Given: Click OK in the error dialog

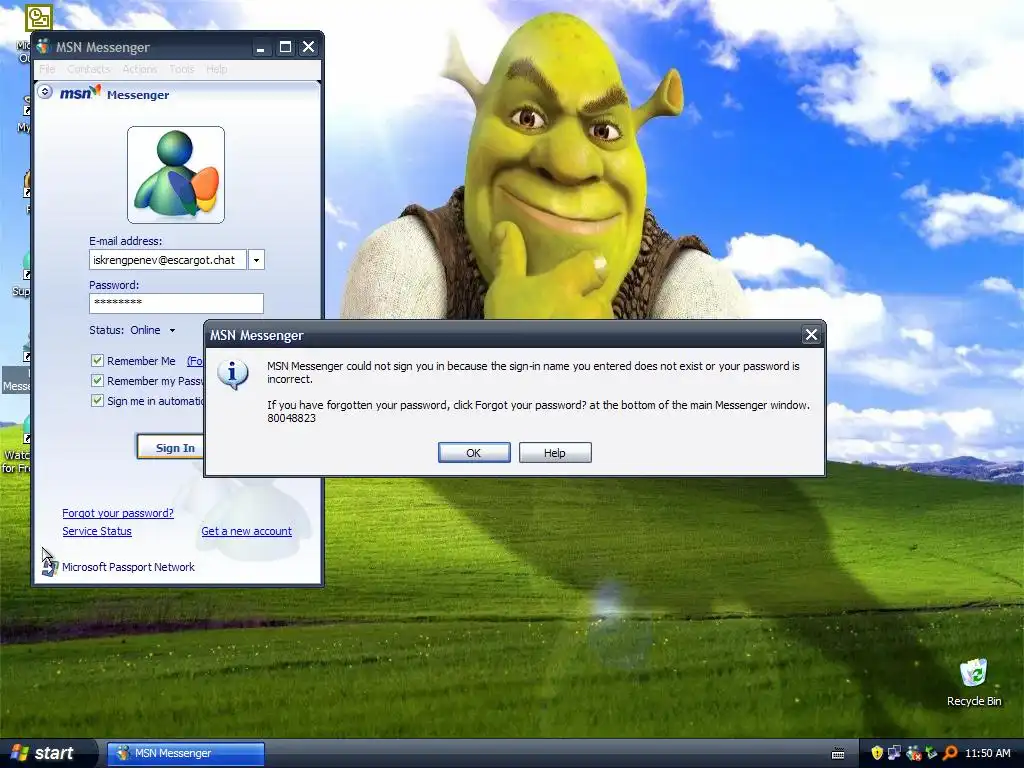Looking at the screenshot, I should pos(474,453).
